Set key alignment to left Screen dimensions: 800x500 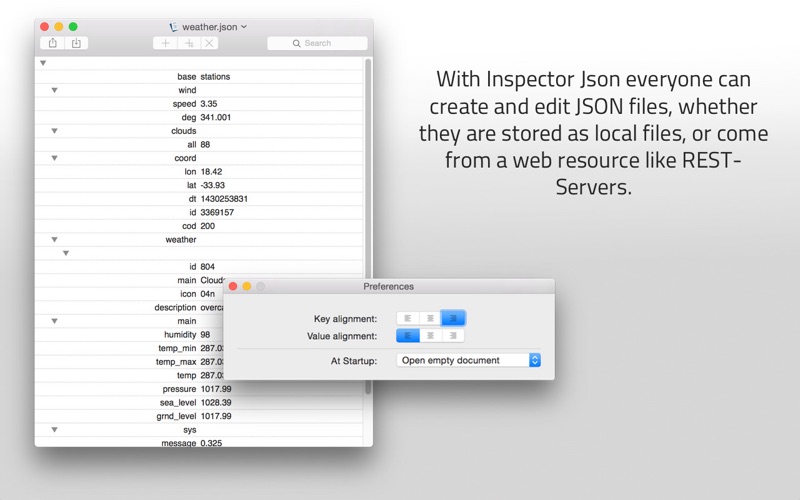408,318
